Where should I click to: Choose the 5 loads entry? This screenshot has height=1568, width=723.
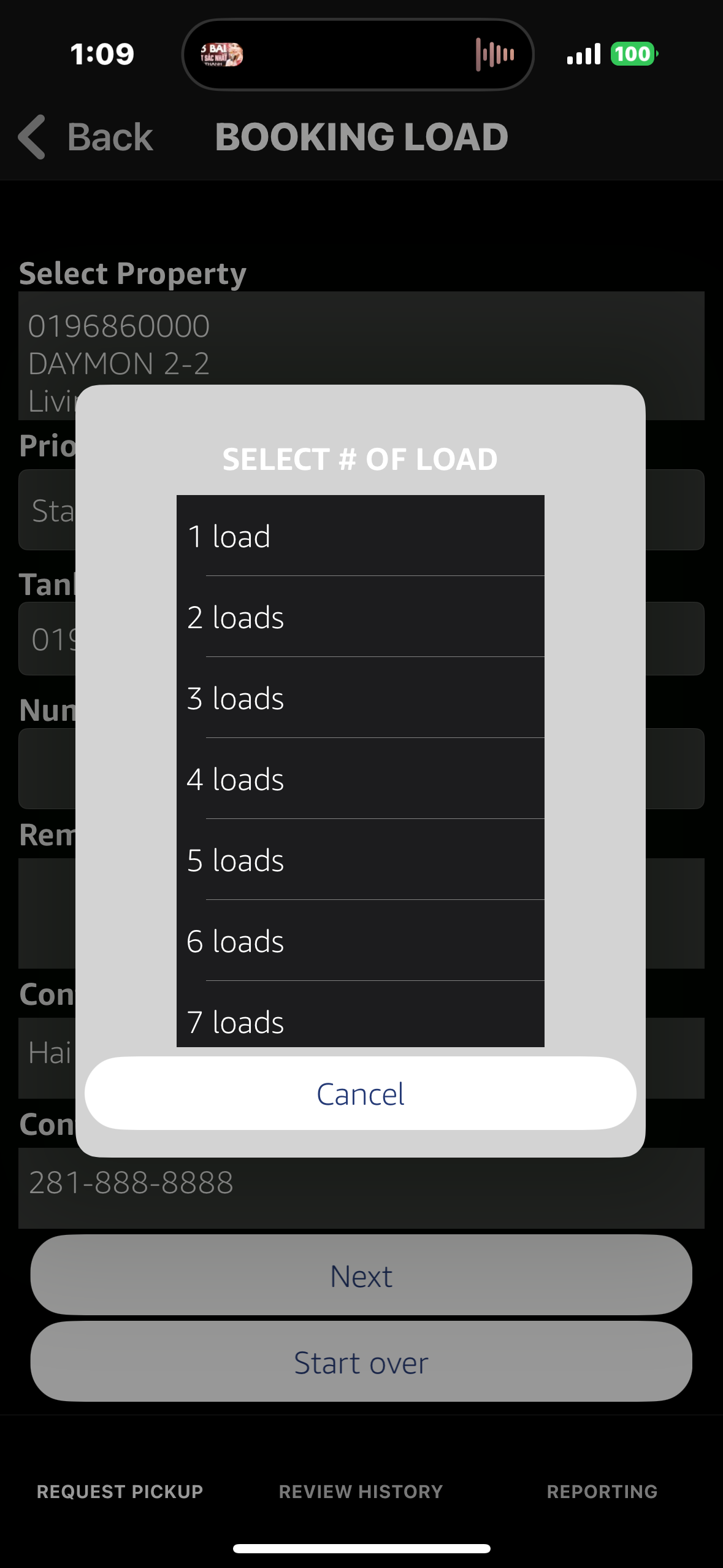(x=361, y=859)
